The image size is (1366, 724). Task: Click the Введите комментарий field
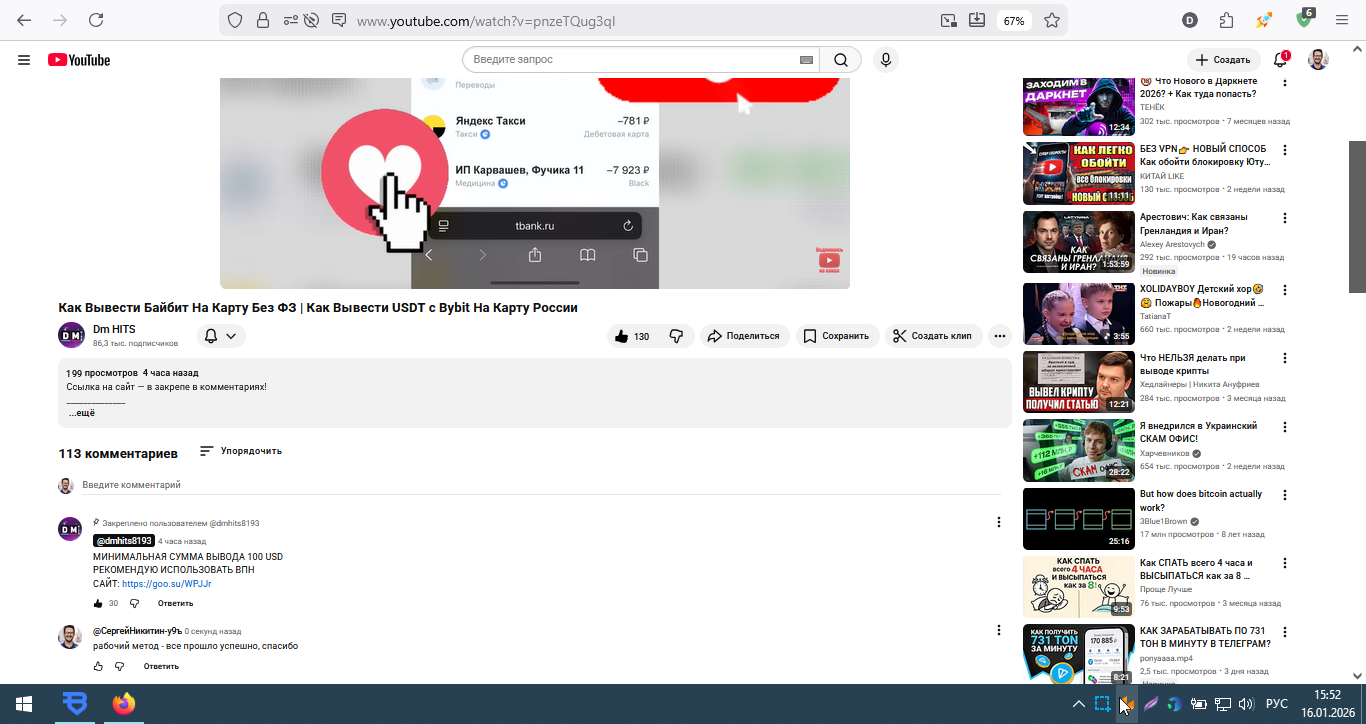[541, 485]
